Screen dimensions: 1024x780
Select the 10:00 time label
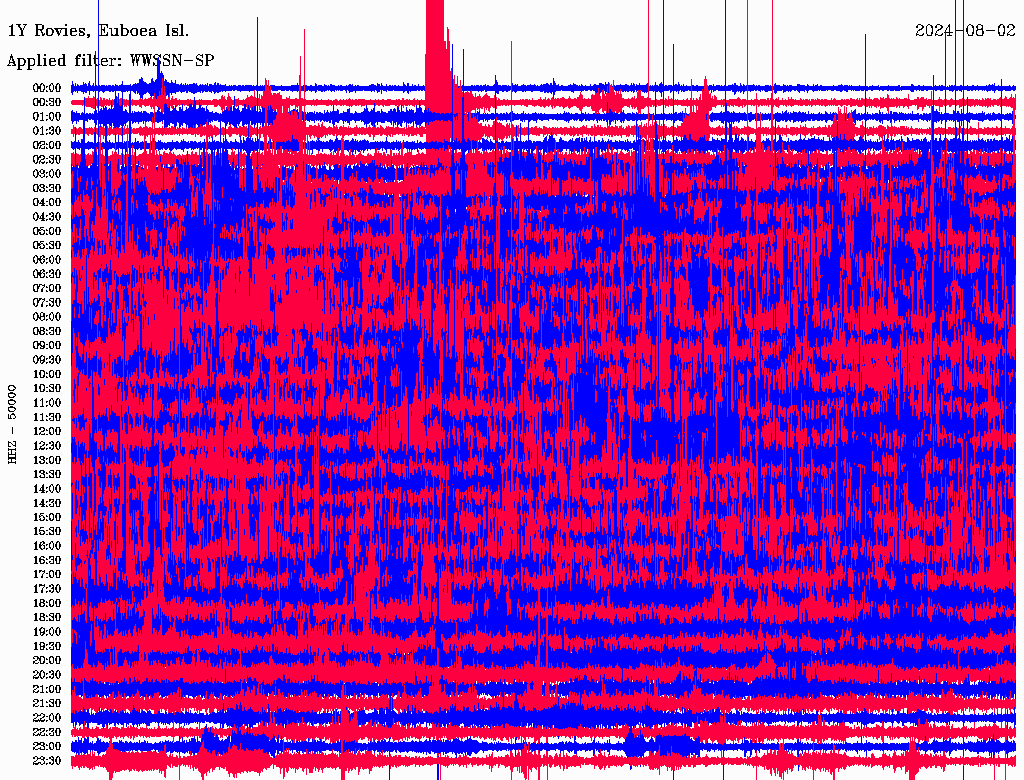coord(47,374)
